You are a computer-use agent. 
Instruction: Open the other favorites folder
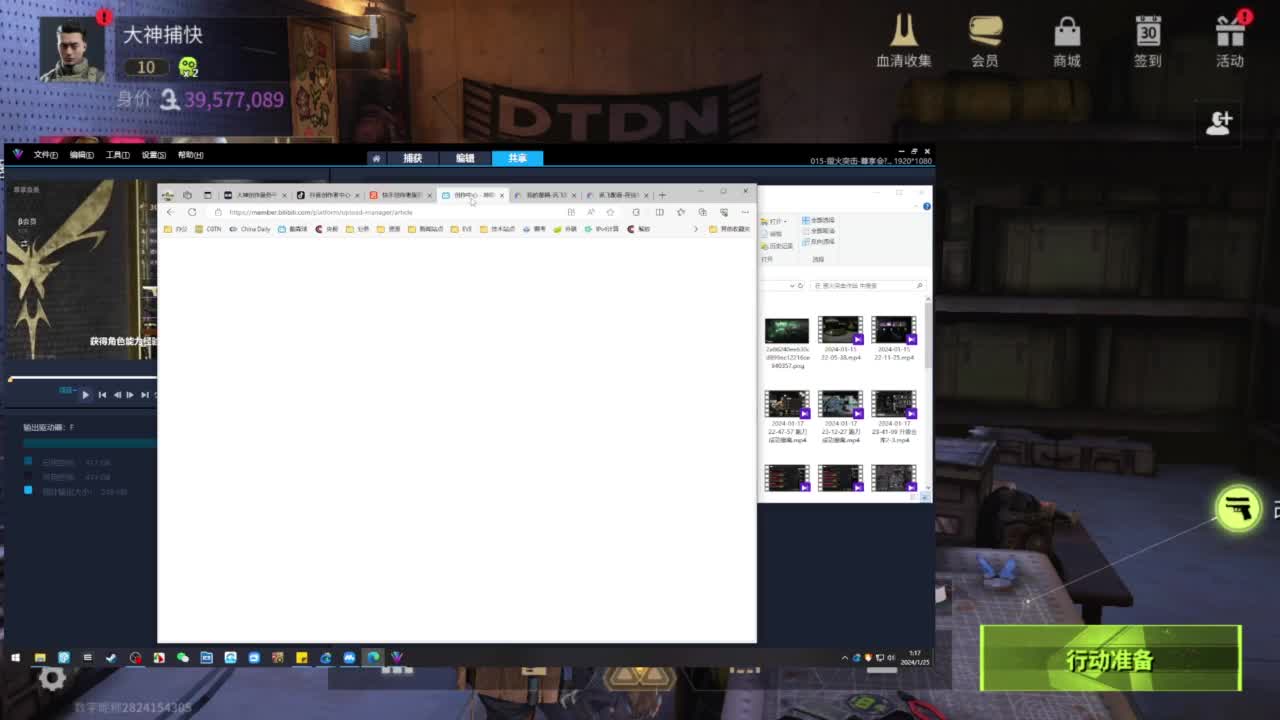pos(729,229)
